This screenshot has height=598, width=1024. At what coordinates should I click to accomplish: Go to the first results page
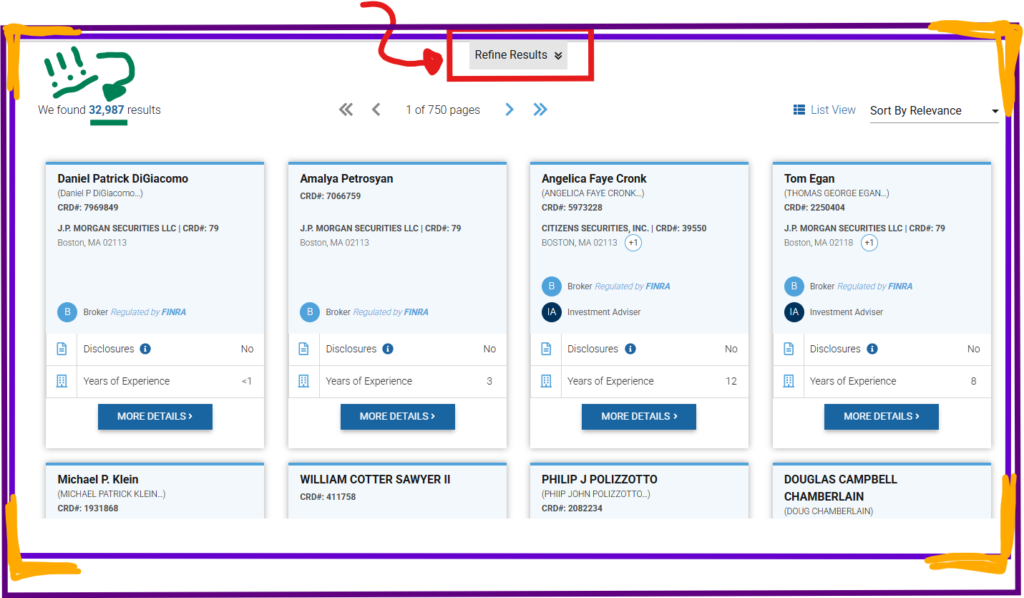(x=346, y=110)
